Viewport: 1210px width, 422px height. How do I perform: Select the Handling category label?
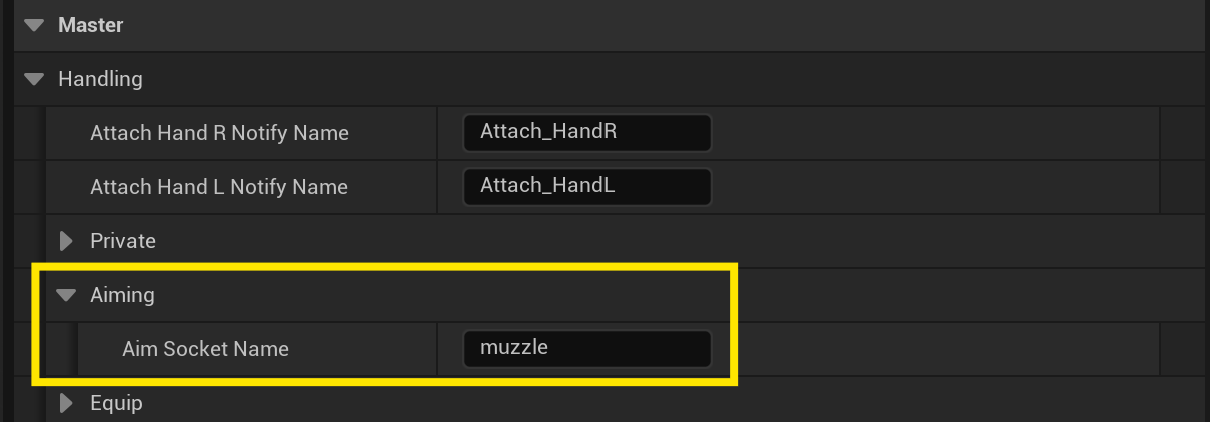click(x=100, y=78)
